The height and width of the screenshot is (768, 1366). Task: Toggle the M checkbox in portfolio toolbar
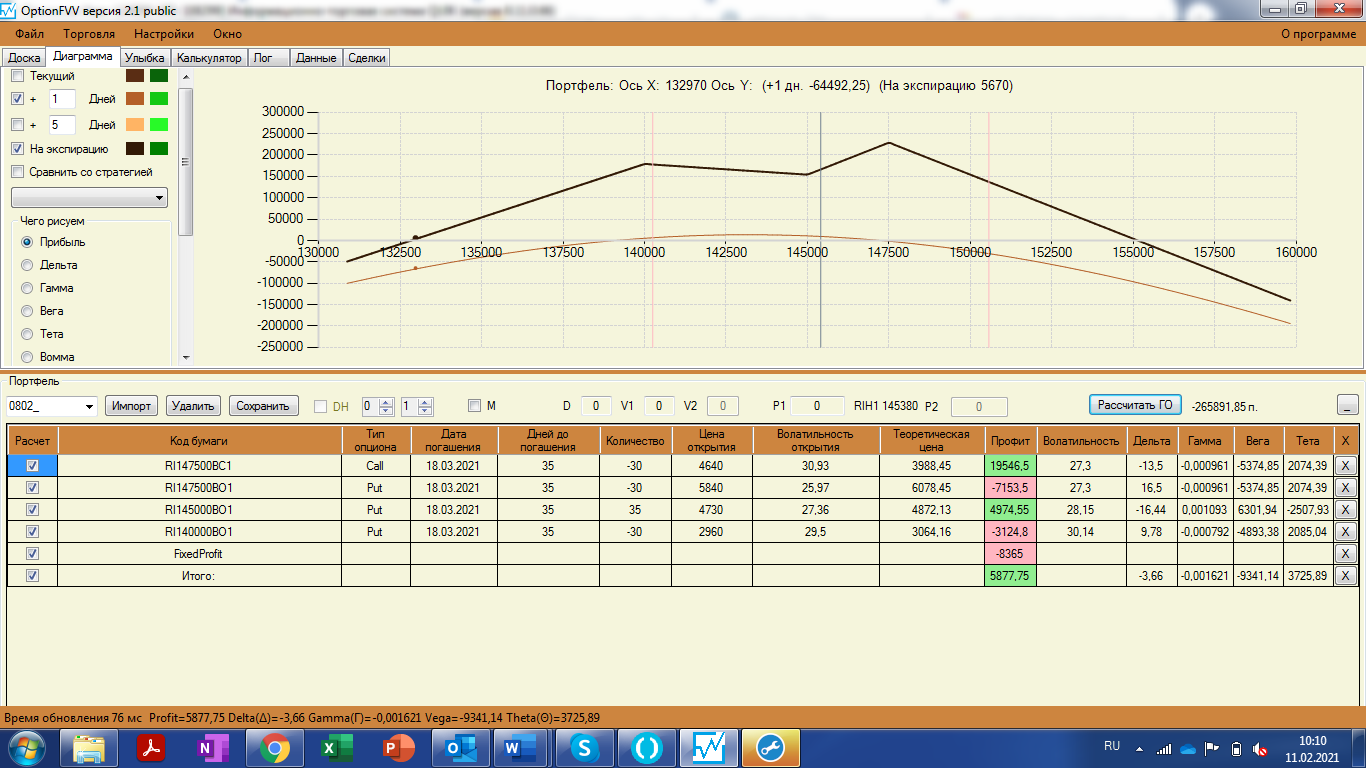[475, 405]
